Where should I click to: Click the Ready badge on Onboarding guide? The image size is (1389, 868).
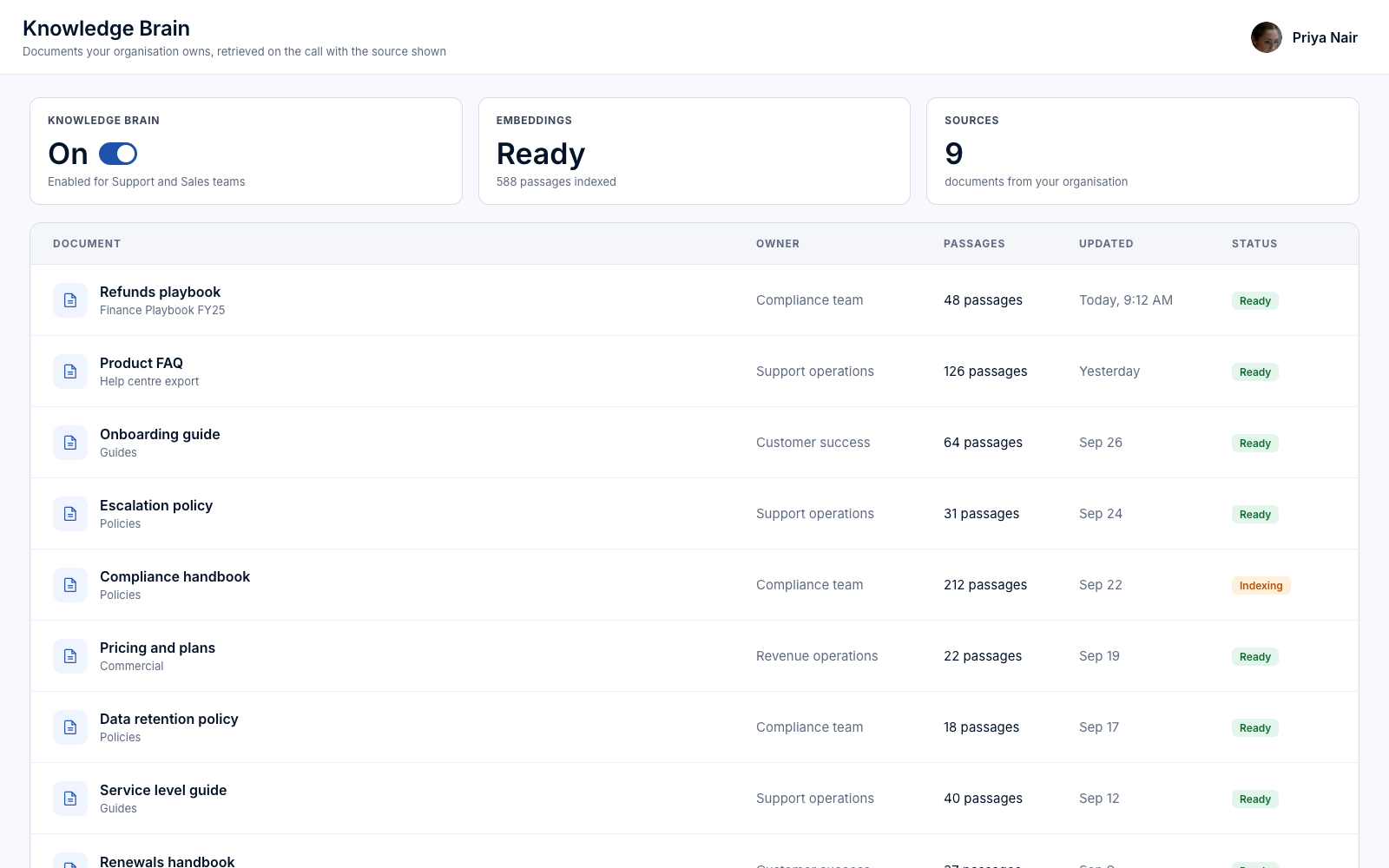point(1254,444)
